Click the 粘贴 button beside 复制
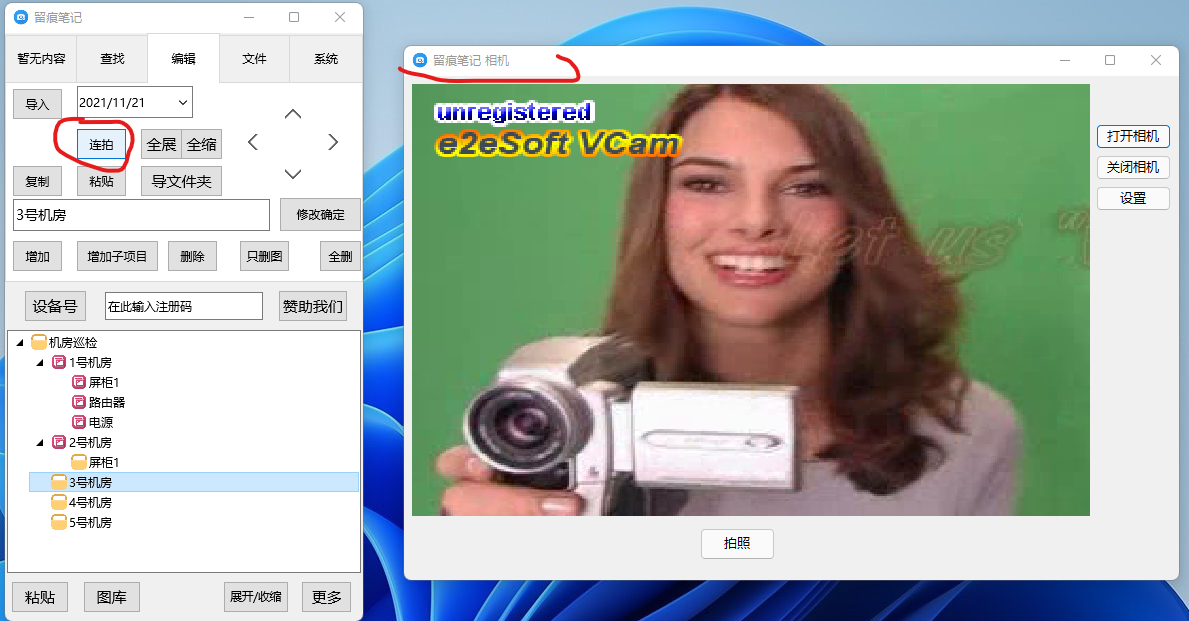This screenshot has height=621, width=1189. [x=102, y=181]
